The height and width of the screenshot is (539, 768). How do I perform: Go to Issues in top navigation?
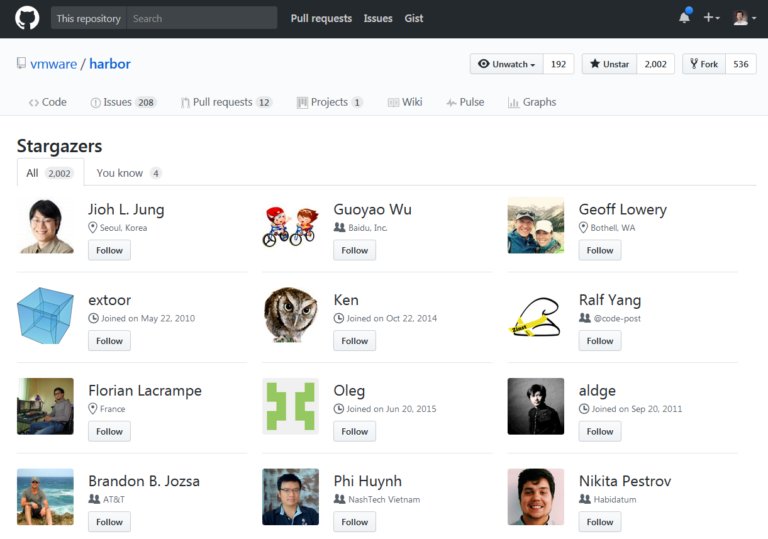[378, 19]
